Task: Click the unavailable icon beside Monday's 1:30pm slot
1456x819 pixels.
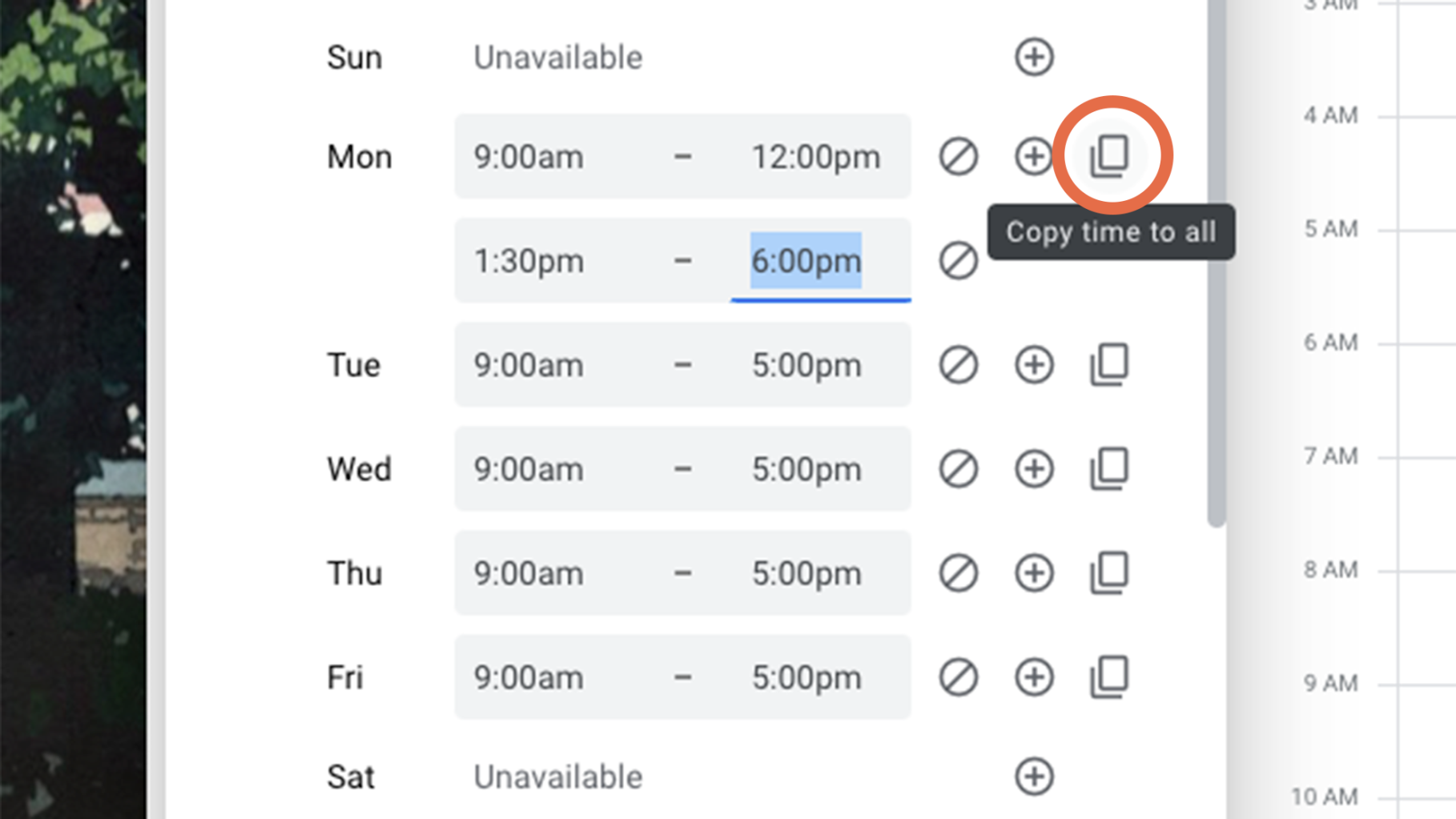Action: click(x=958, y=260)
